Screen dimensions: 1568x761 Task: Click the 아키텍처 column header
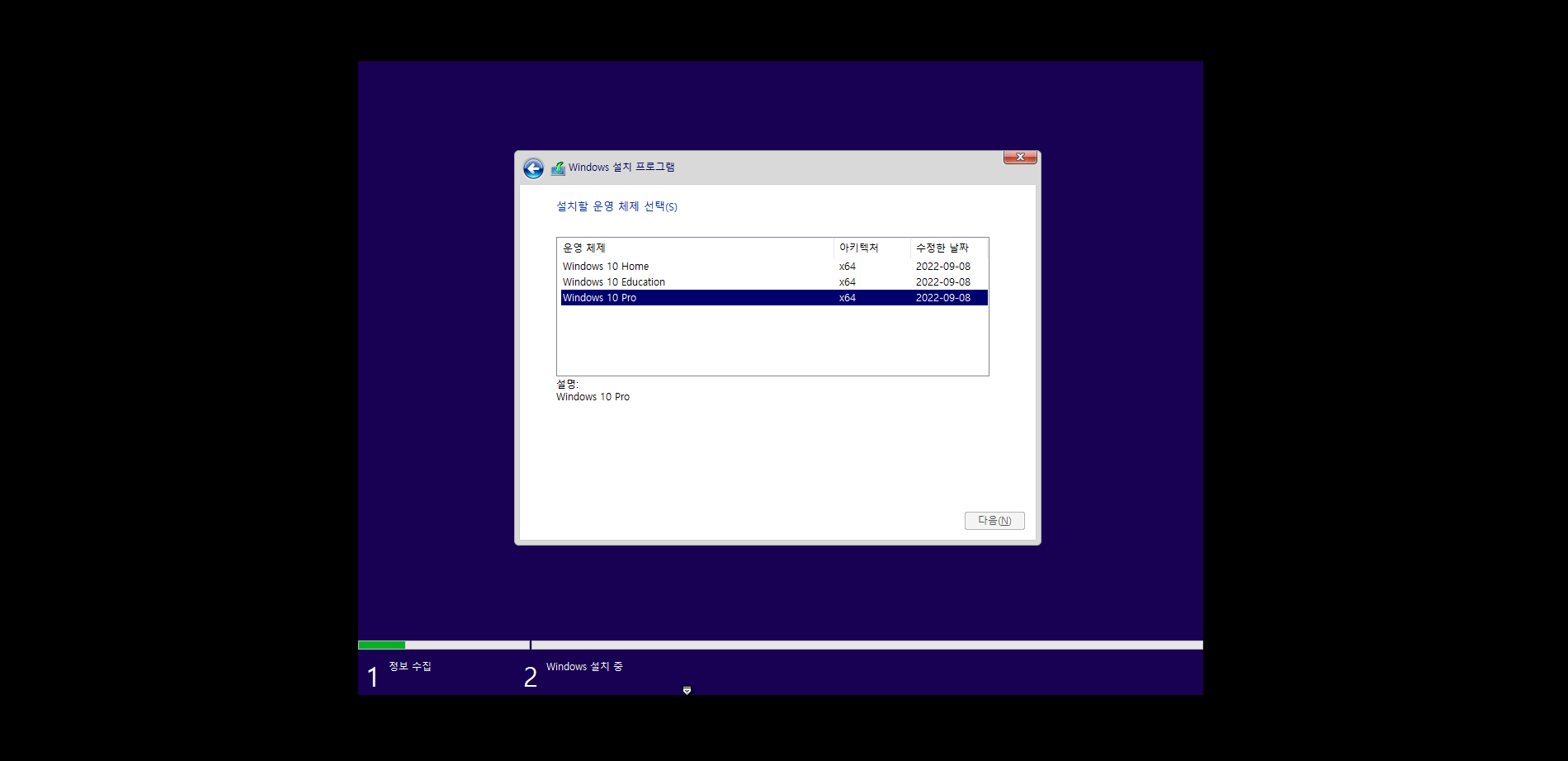[872, 248]
